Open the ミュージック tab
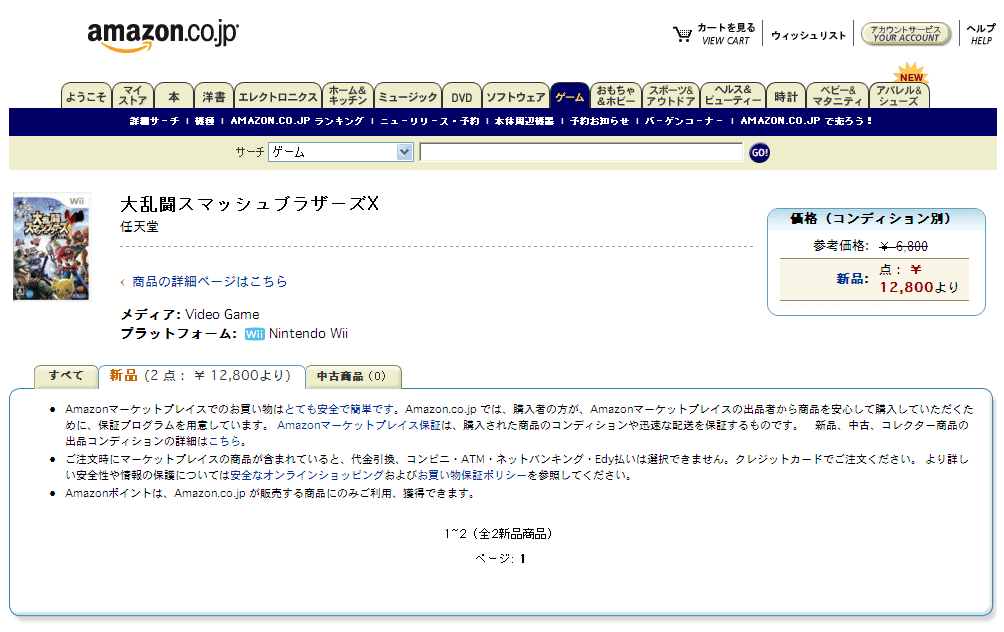Viewport: 1004px width, 632px height. 408,96
